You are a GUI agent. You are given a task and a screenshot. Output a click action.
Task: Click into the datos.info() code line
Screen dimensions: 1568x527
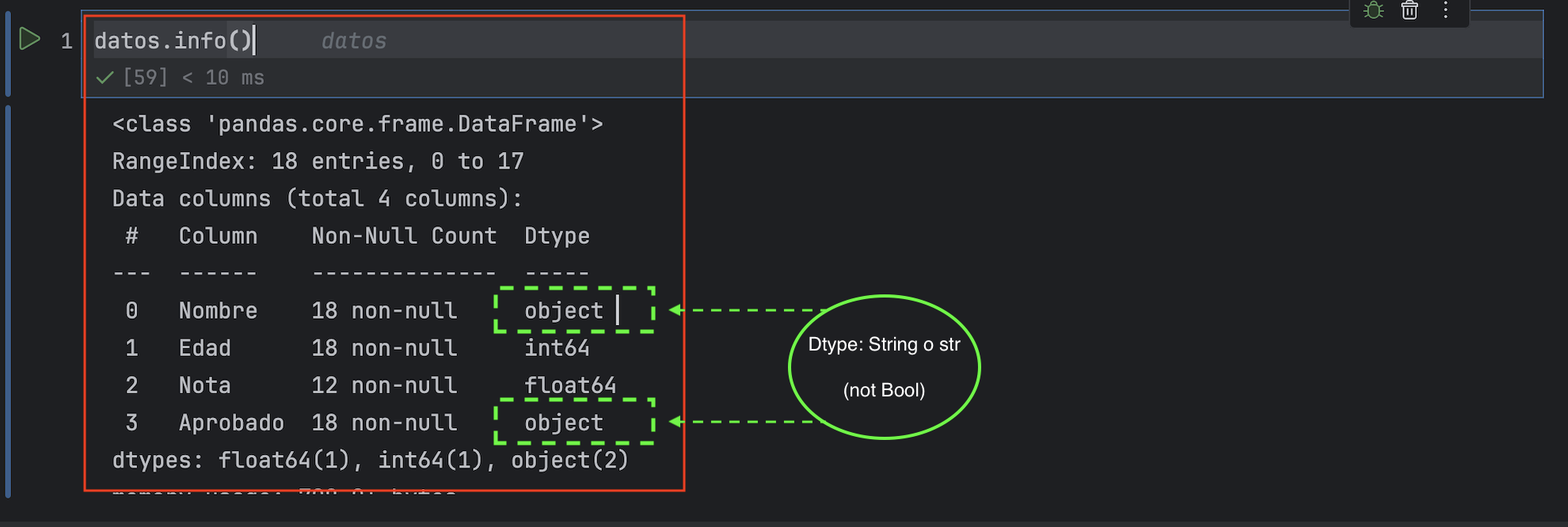pyautogui.click(x=173, y=40)
